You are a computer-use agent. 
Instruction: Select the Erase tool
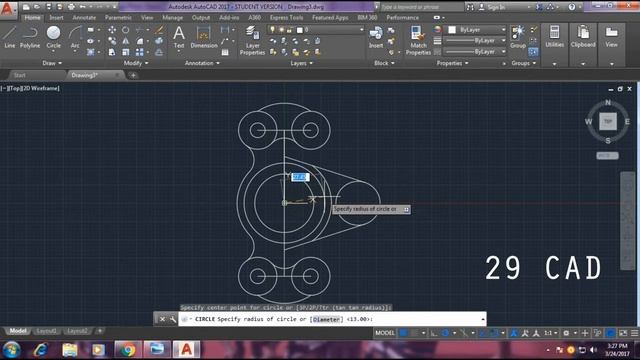point(159,30)
